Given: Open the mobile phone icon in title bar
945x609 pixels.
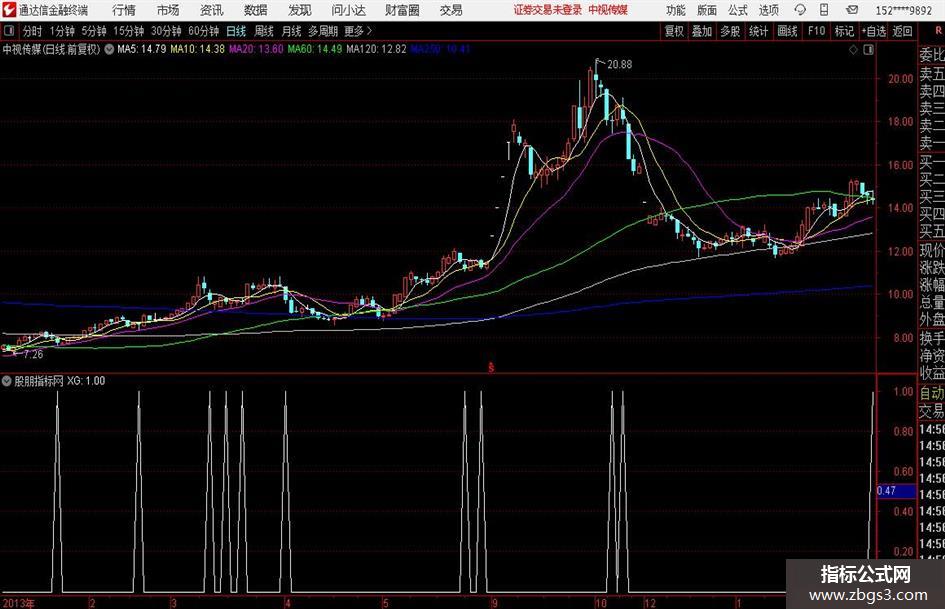Looking at the screenshot, I should click(824, 10).
